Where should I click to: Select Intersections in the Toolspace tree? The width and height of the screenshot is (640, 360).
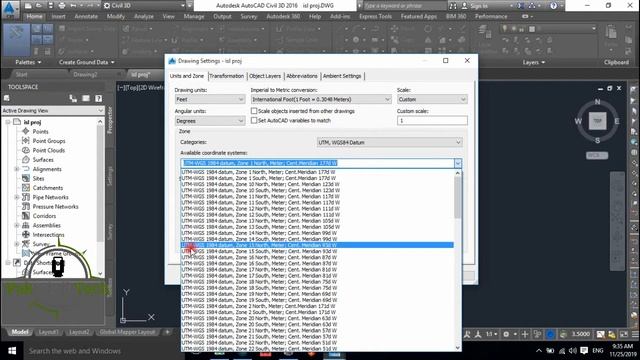pyautogui.click(x=49, y=235)
